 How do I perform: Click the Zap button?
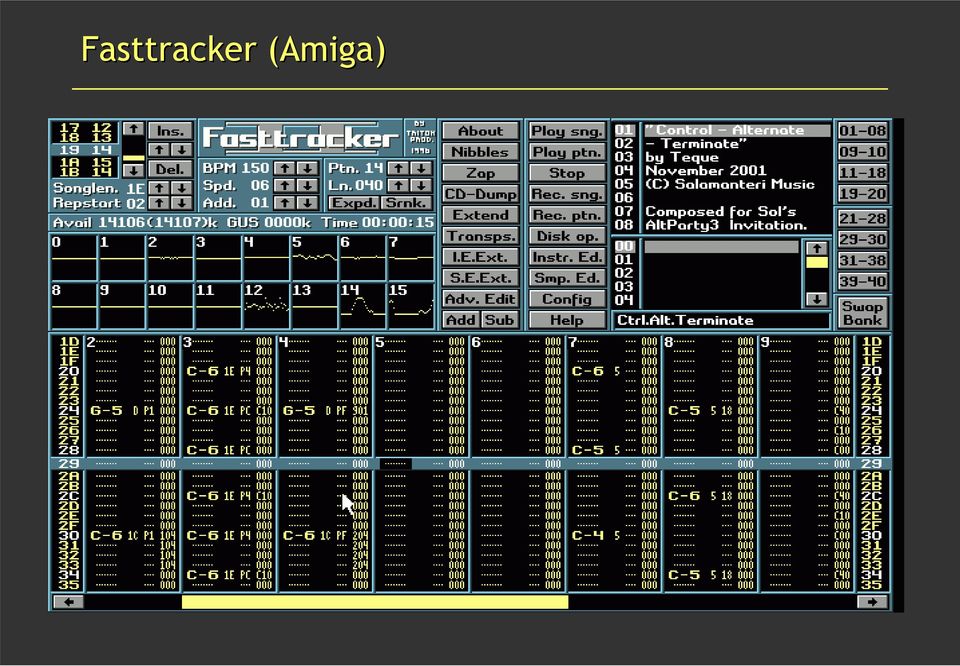(x=481, y=173)
